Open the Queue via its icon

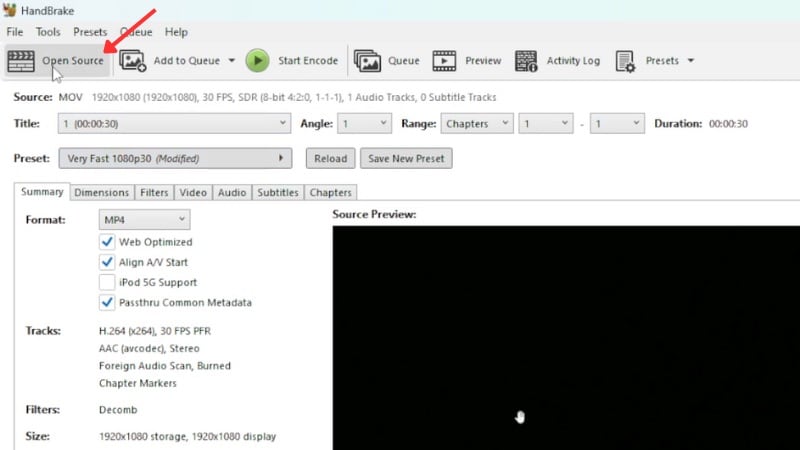[367, 61]
